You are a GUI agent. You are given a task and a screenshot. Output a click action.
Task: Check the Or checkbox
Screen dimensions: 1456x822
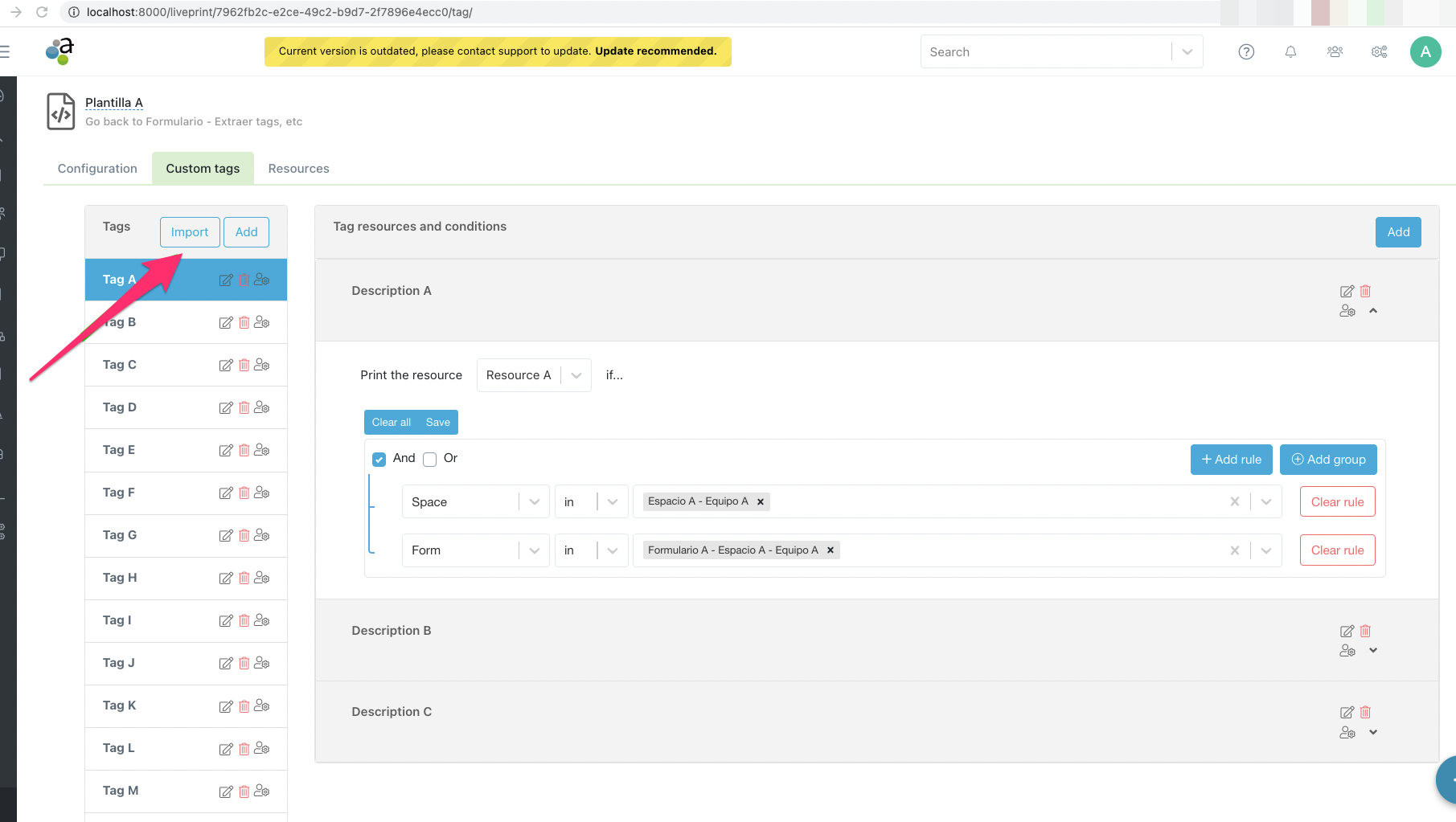430,460
